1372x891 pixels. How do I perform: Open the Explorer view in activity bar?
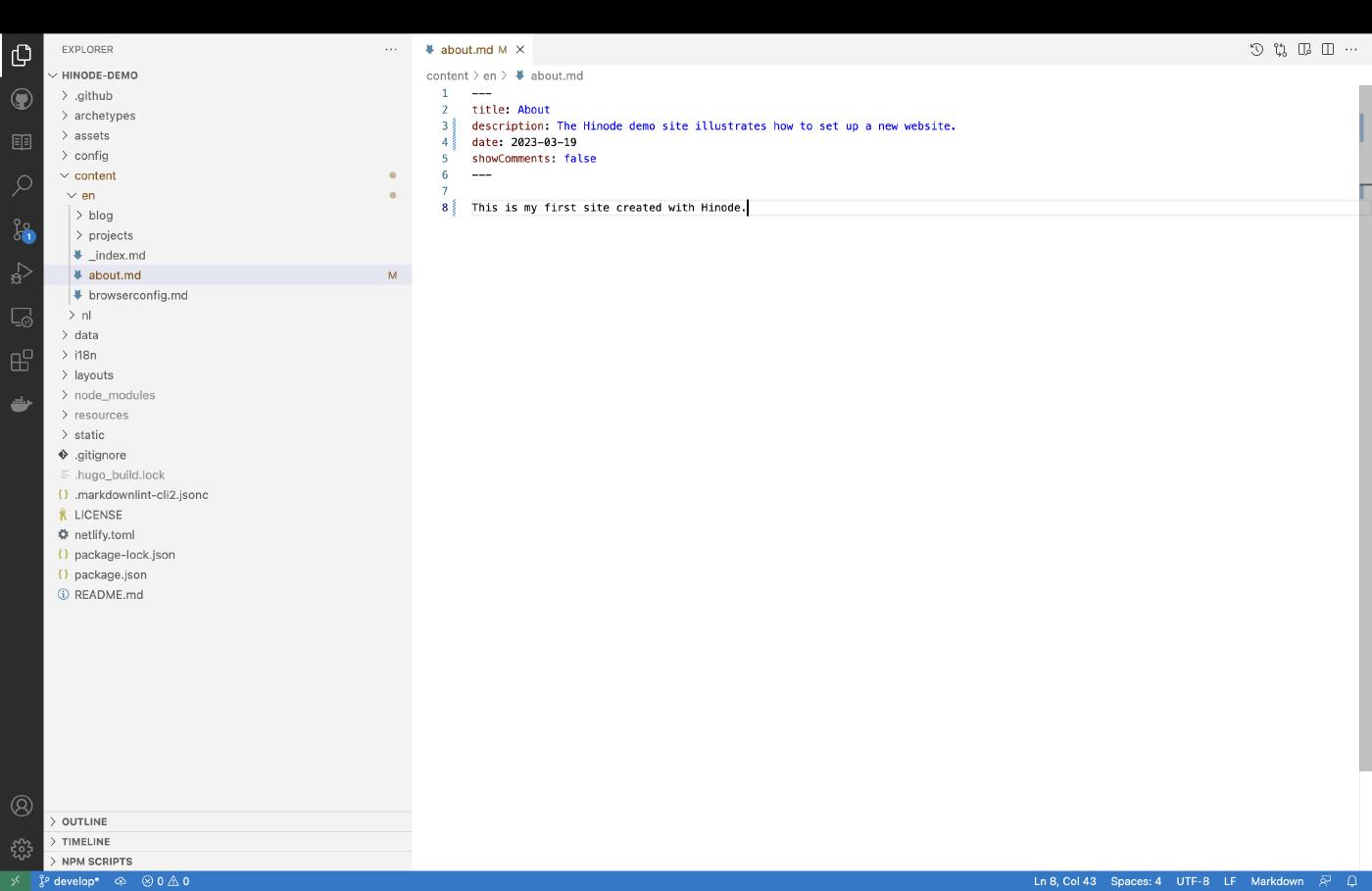pos(22,55)
